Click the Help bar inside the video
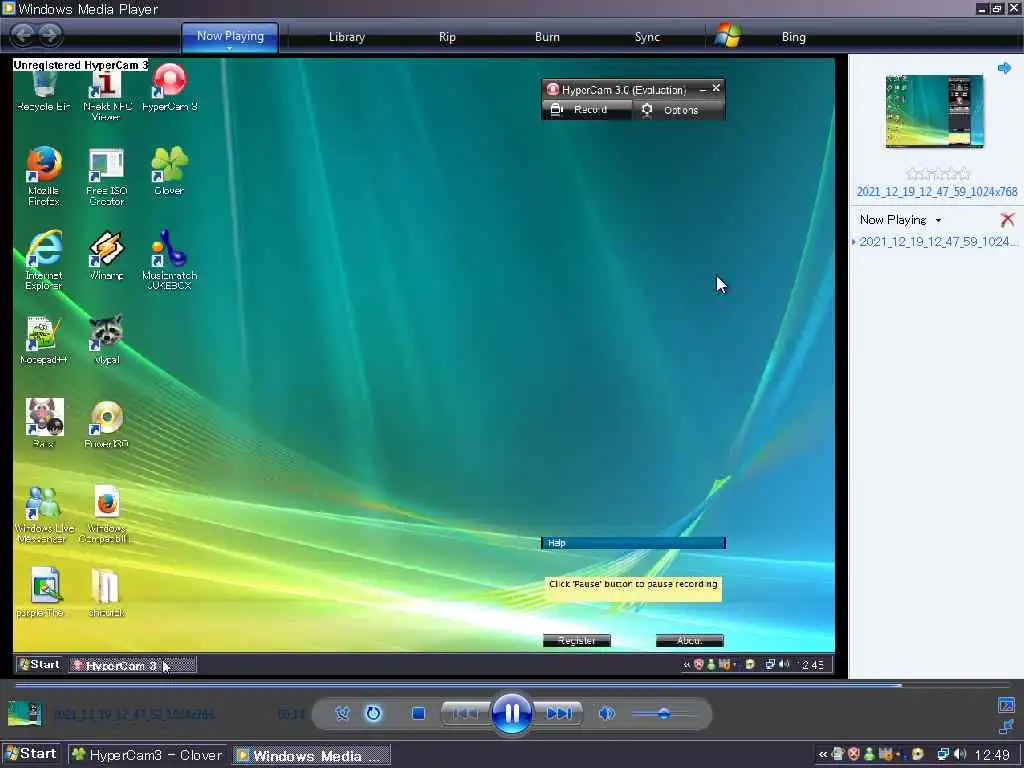Viewport: 1024px width, 768px height. coord(633,543)
